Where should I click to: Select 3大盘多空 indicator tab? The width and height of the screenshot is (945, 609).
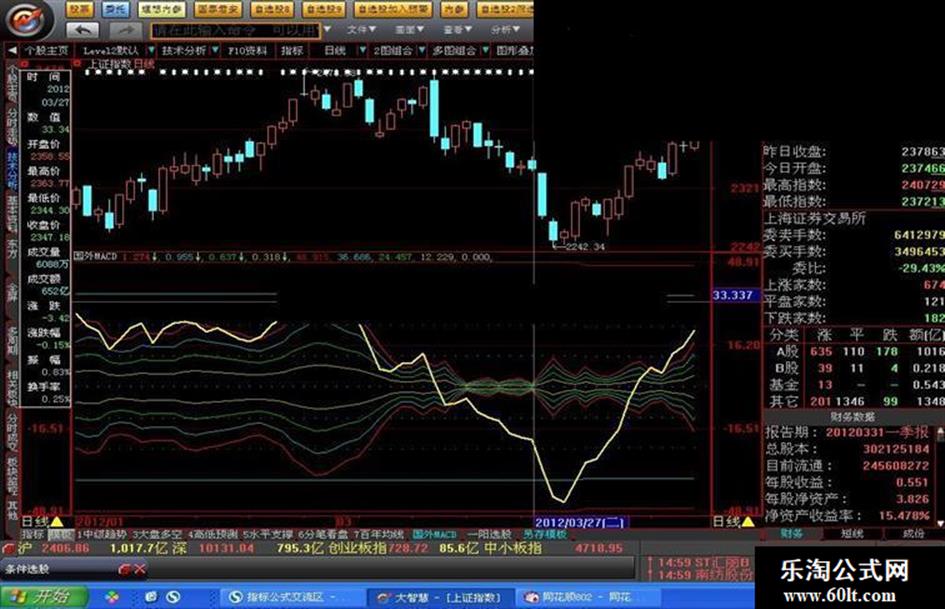point(158,534)
